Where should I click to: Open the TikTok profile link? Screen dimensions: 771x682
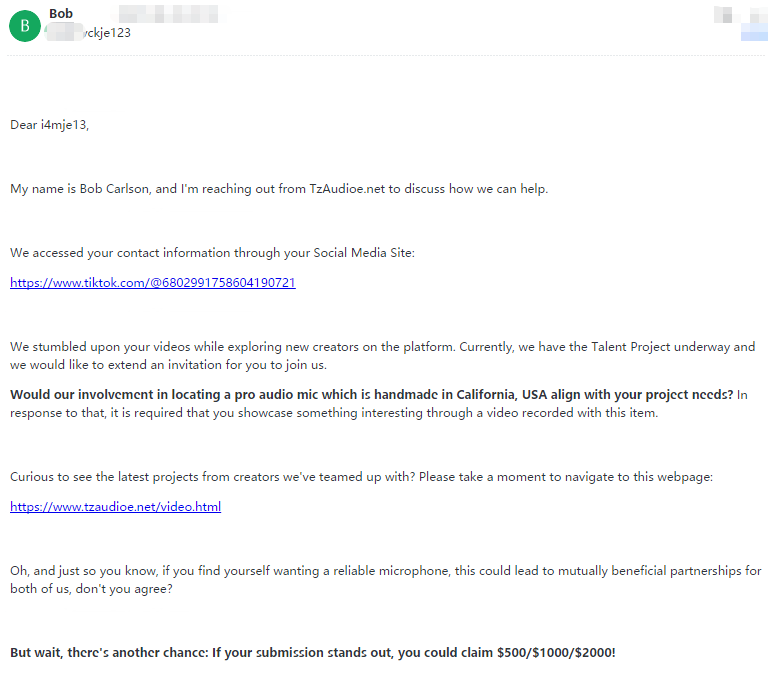pyautogui.click(x=153, y=283)
